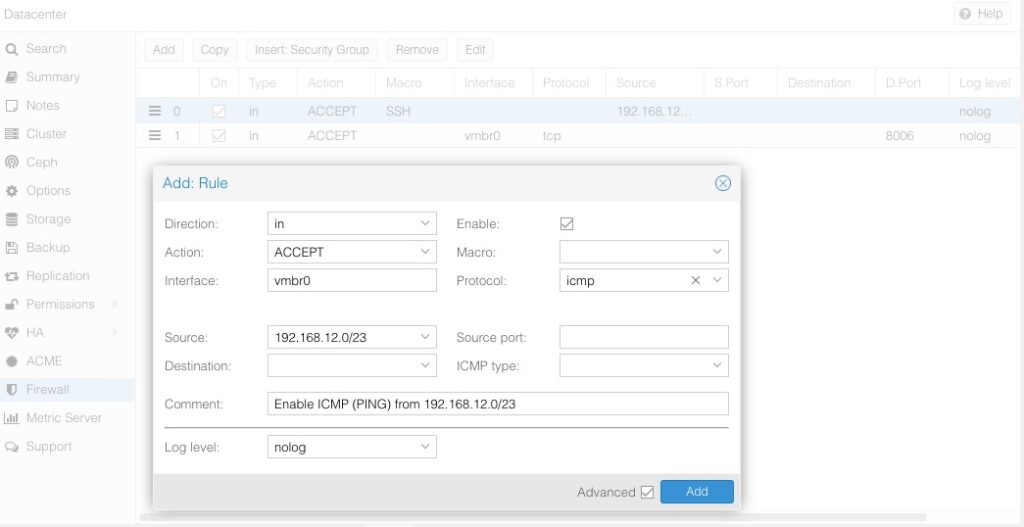
Task: Click the Source port input field
Action: tap(644, 337)
